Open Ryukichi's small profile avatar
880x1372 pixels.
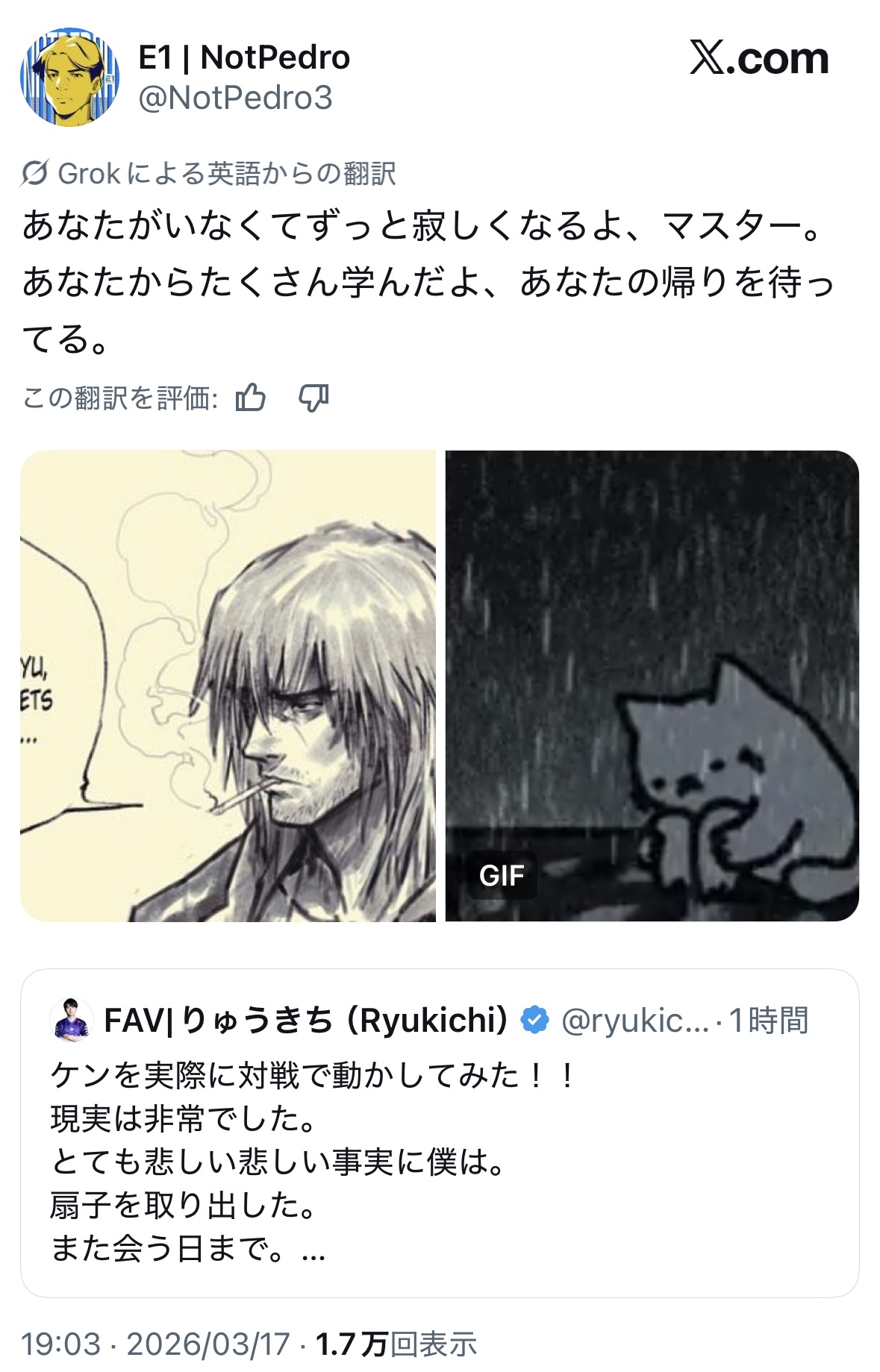[72, 1020]
